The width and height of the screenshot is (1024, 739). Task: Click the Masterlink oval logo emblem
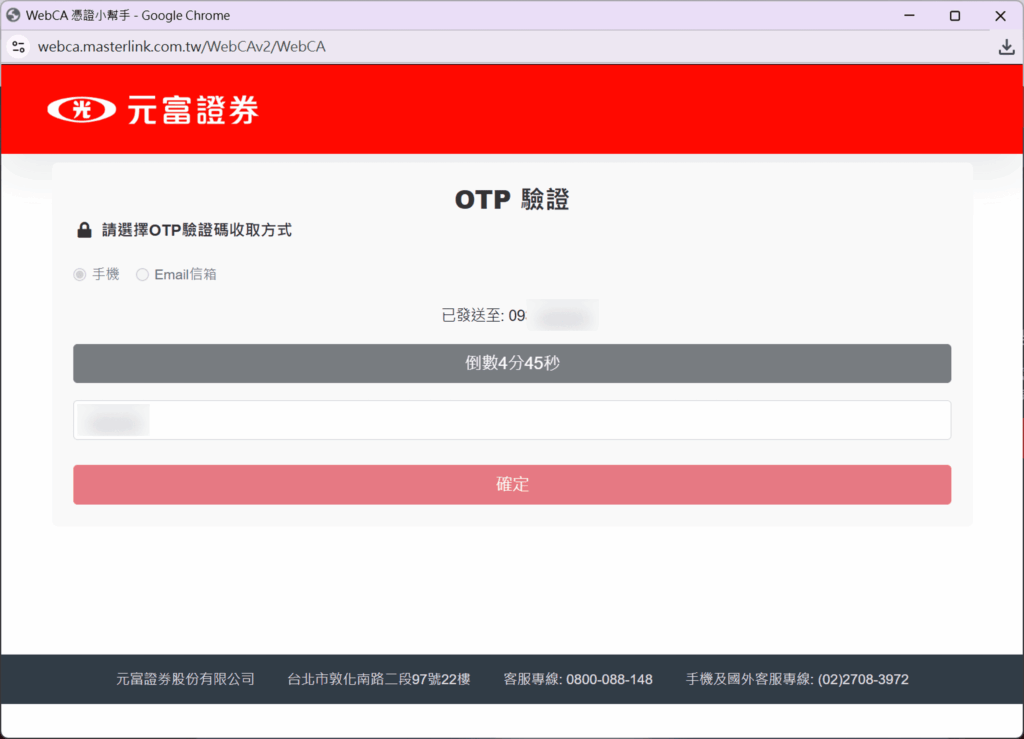click(x=82, y=110)
